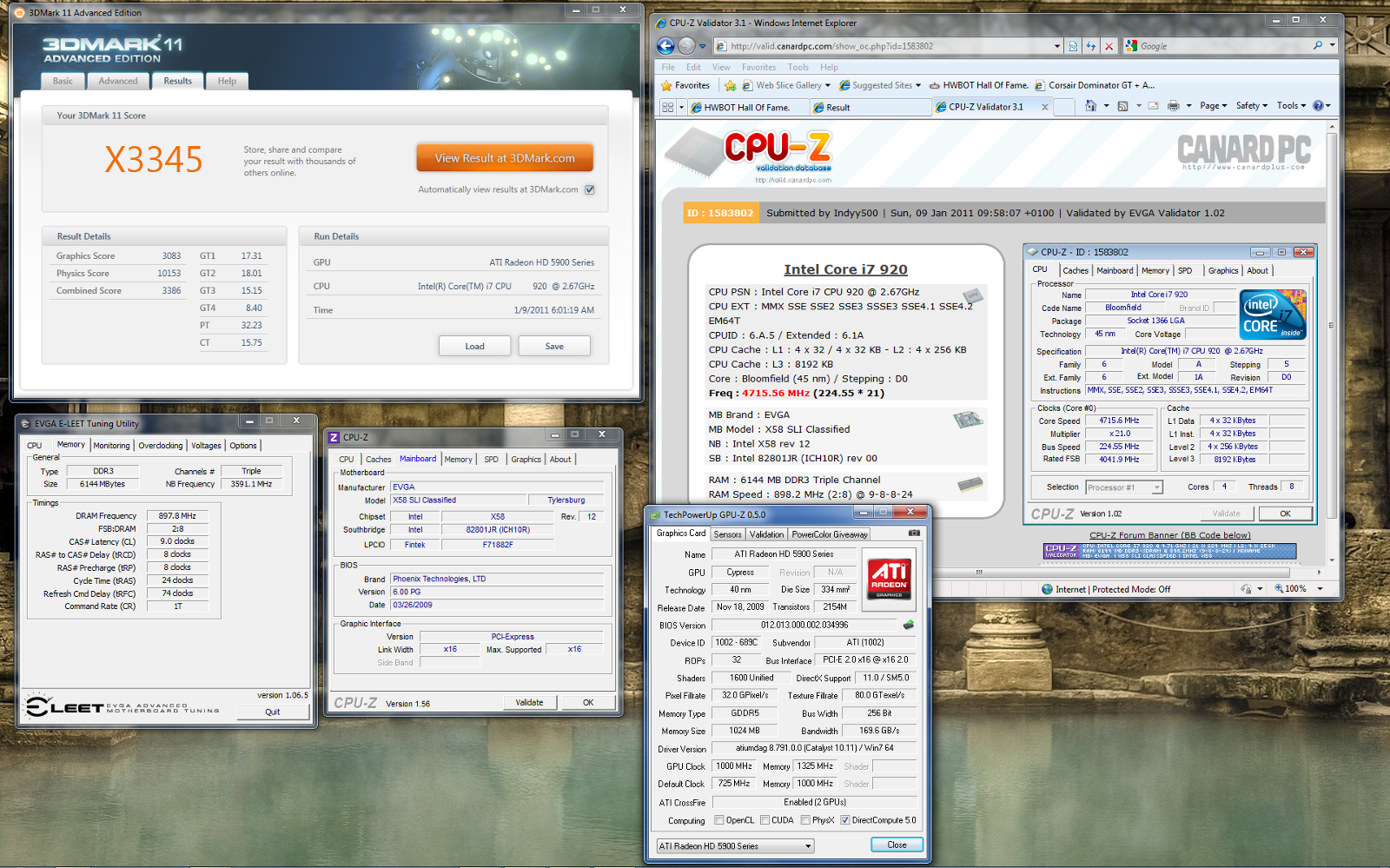Image resolution: width=1390 pixels, height=868 pixels.
Task: Expand the address bar URL history dropdown
Action: point(1056,46)
